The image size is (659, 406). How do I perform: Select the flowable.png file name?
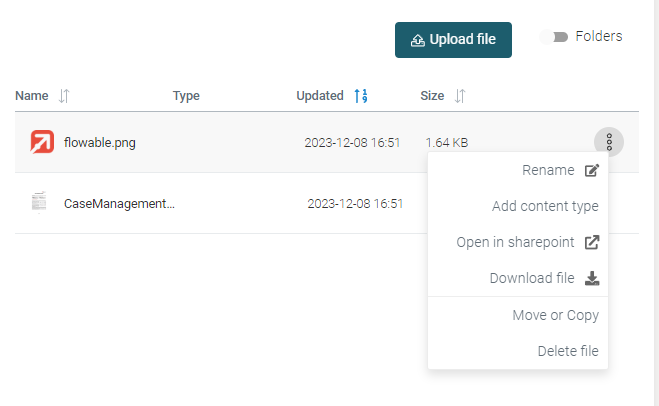pos(100,143)
